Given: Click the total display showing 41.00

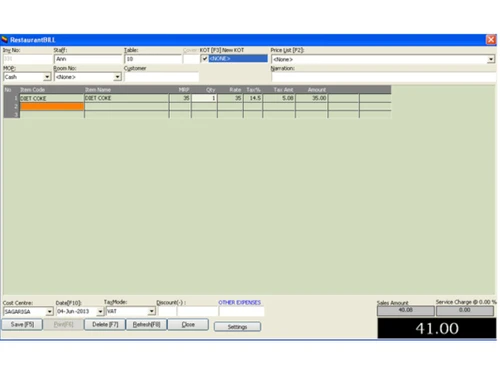Looking at the screenshot, I should coord(437,328).
